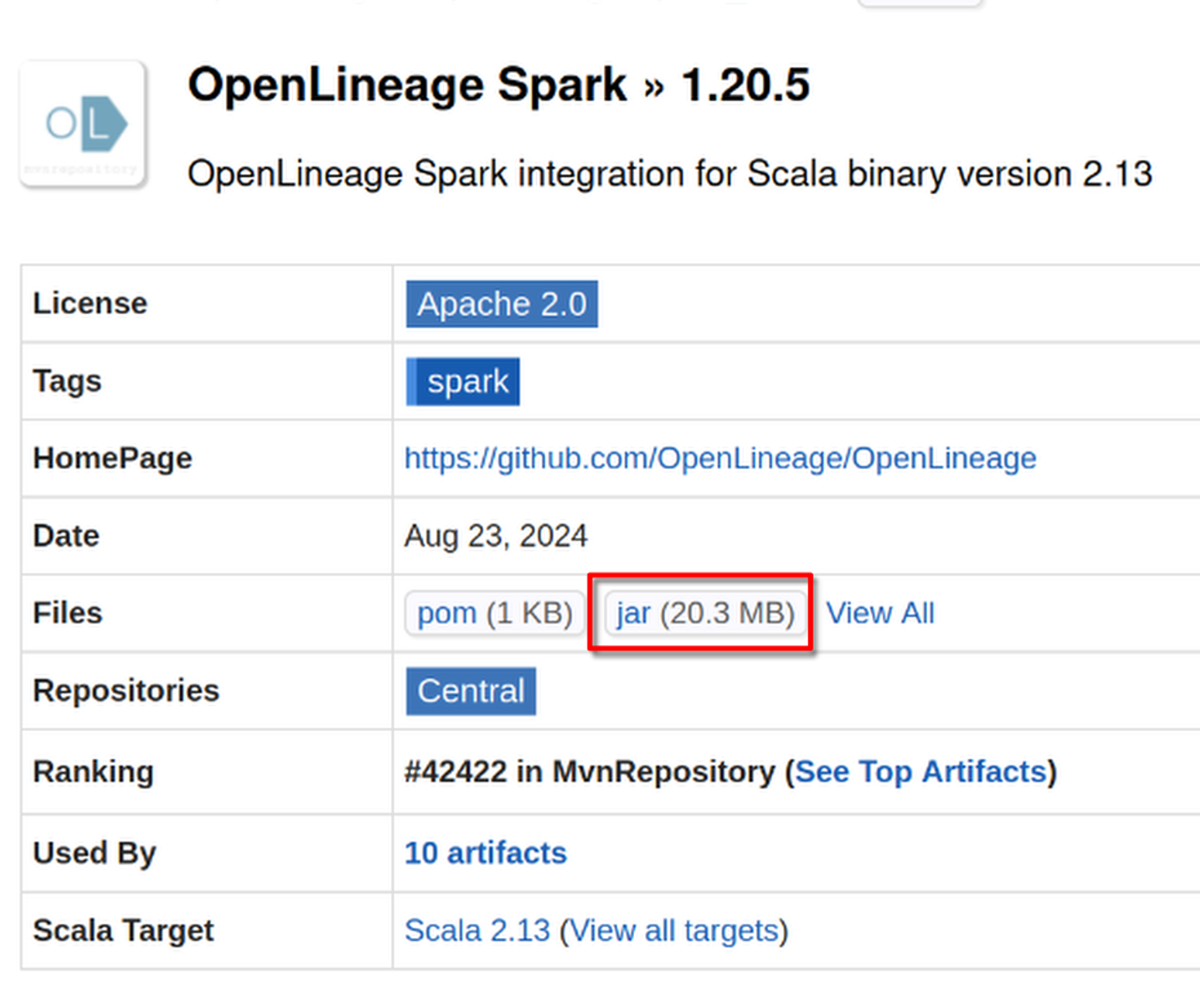Image resolution: width=1200 pixels, height=1008 pixels.
Task: Open View all targets link
Action: pos(673,931)
